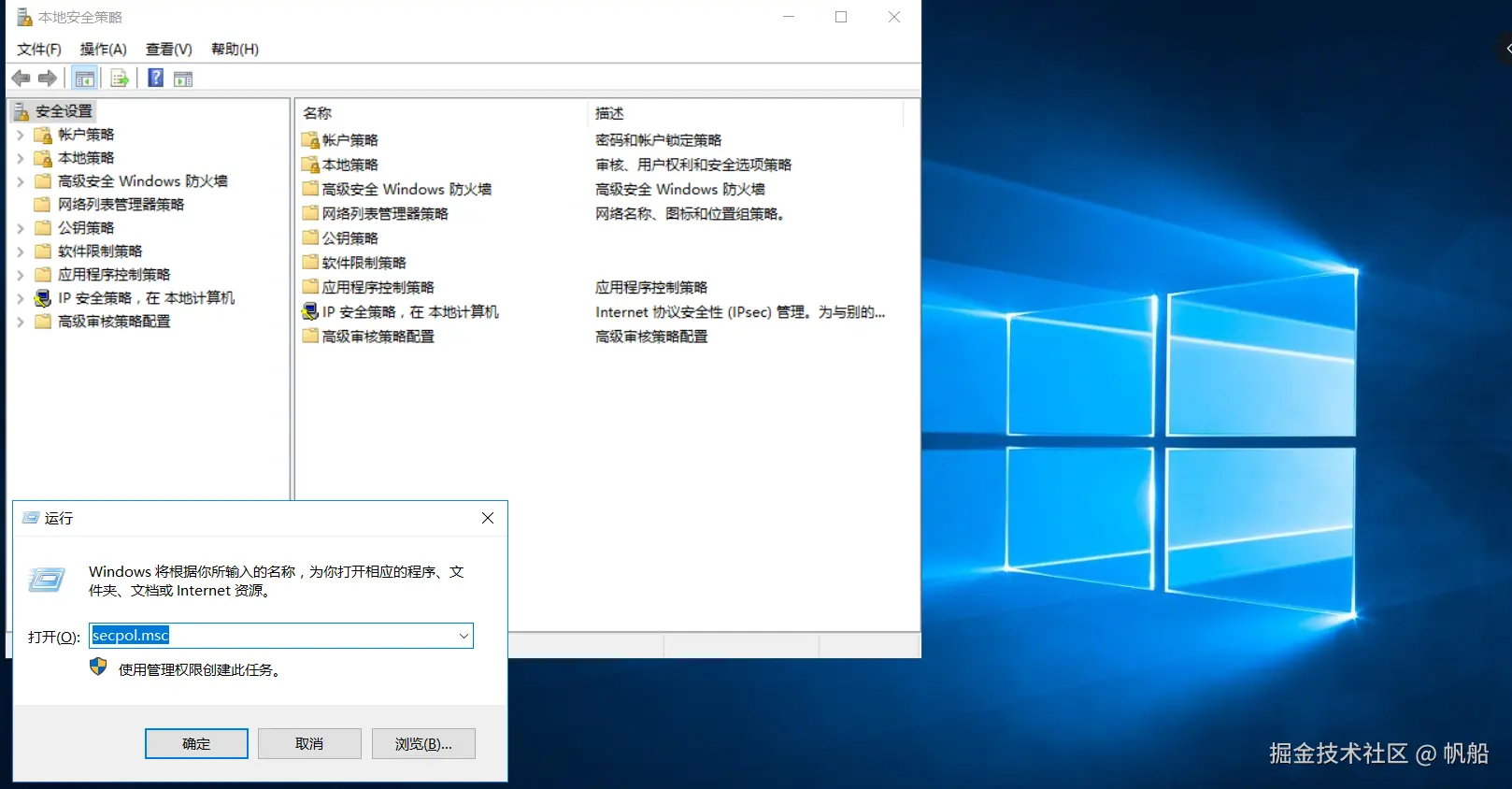This screenshot has height=789, width=1512.
Task: Click the 帐户策略 folder icon in list pane
Action: point(310,140)
